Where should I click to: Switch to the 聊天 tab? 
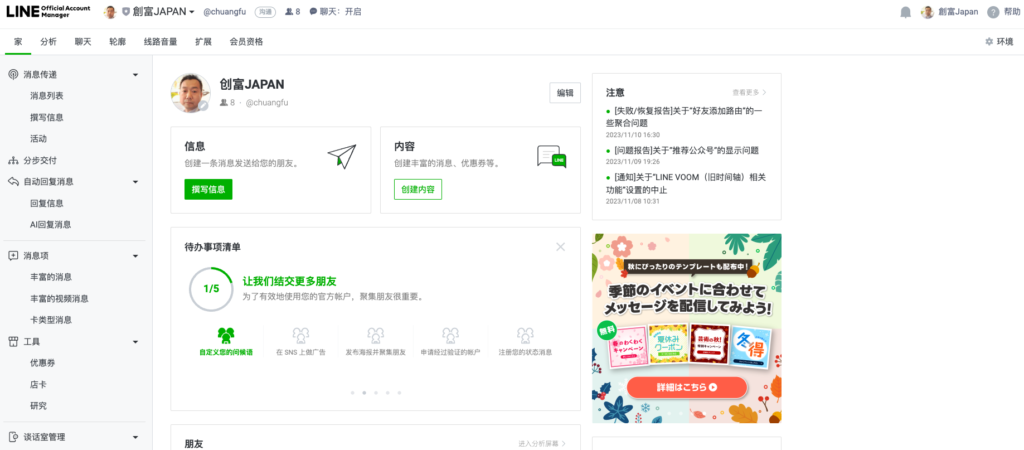83,42
